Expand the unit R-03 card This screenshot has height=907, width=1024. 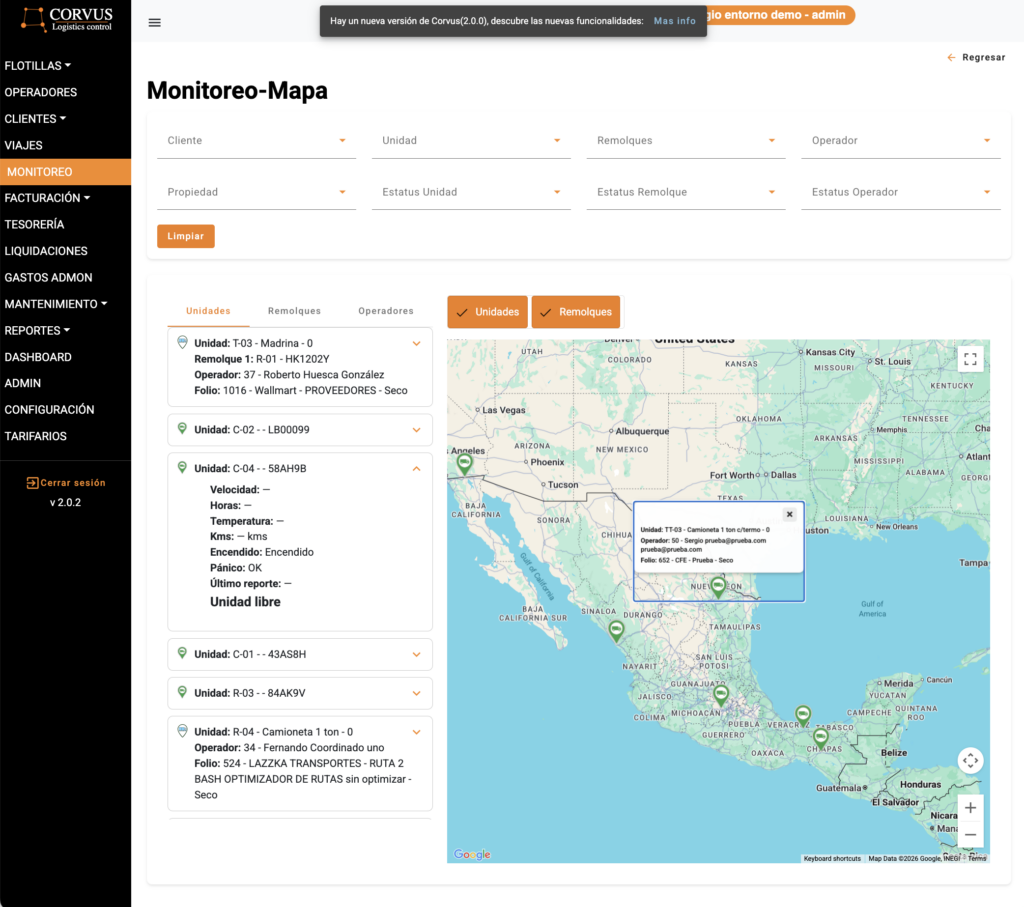(x=416, y=693)
